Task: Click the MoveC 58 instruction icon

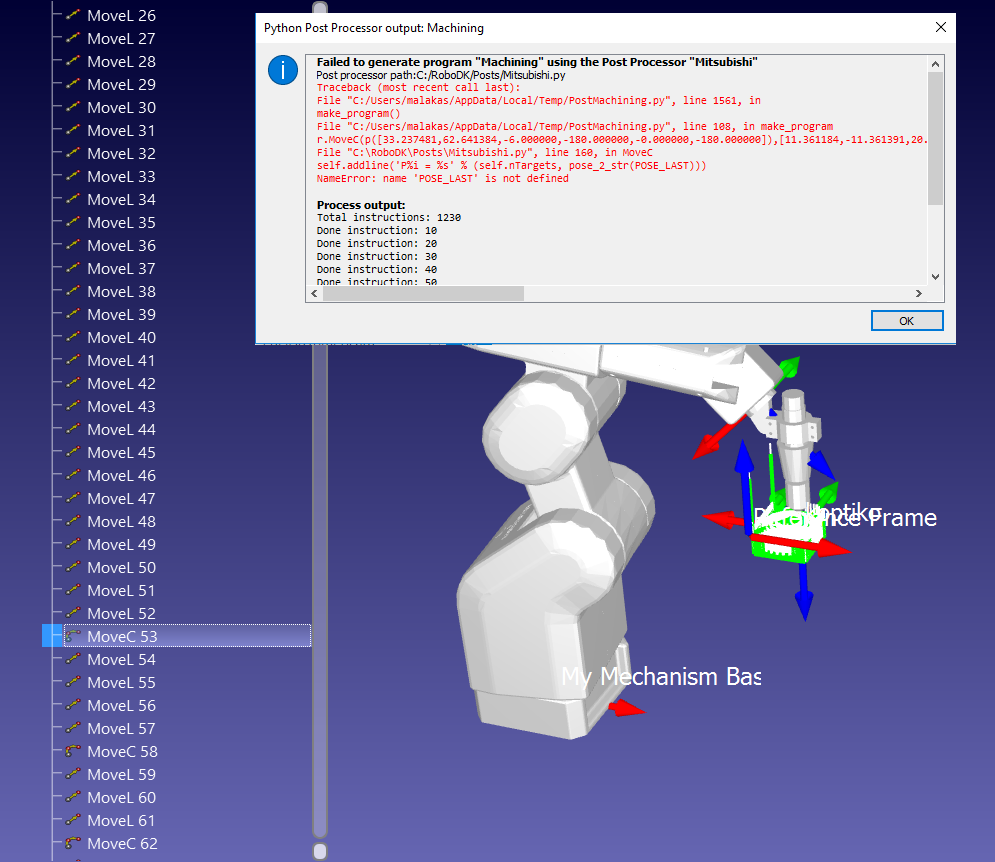Action: [73, 751]
